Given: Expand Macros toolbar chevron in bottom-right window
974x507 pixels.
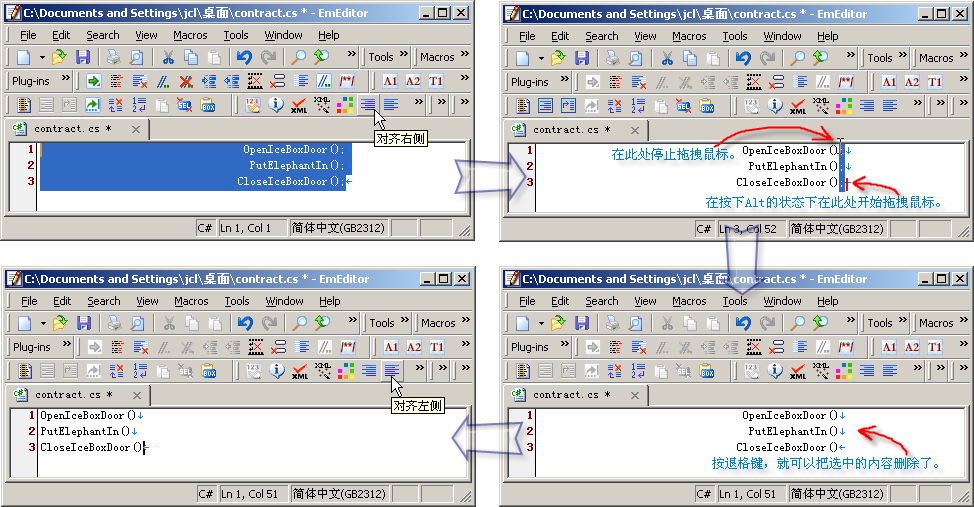Looking at the screenshot, I should [x=963, y=321].
